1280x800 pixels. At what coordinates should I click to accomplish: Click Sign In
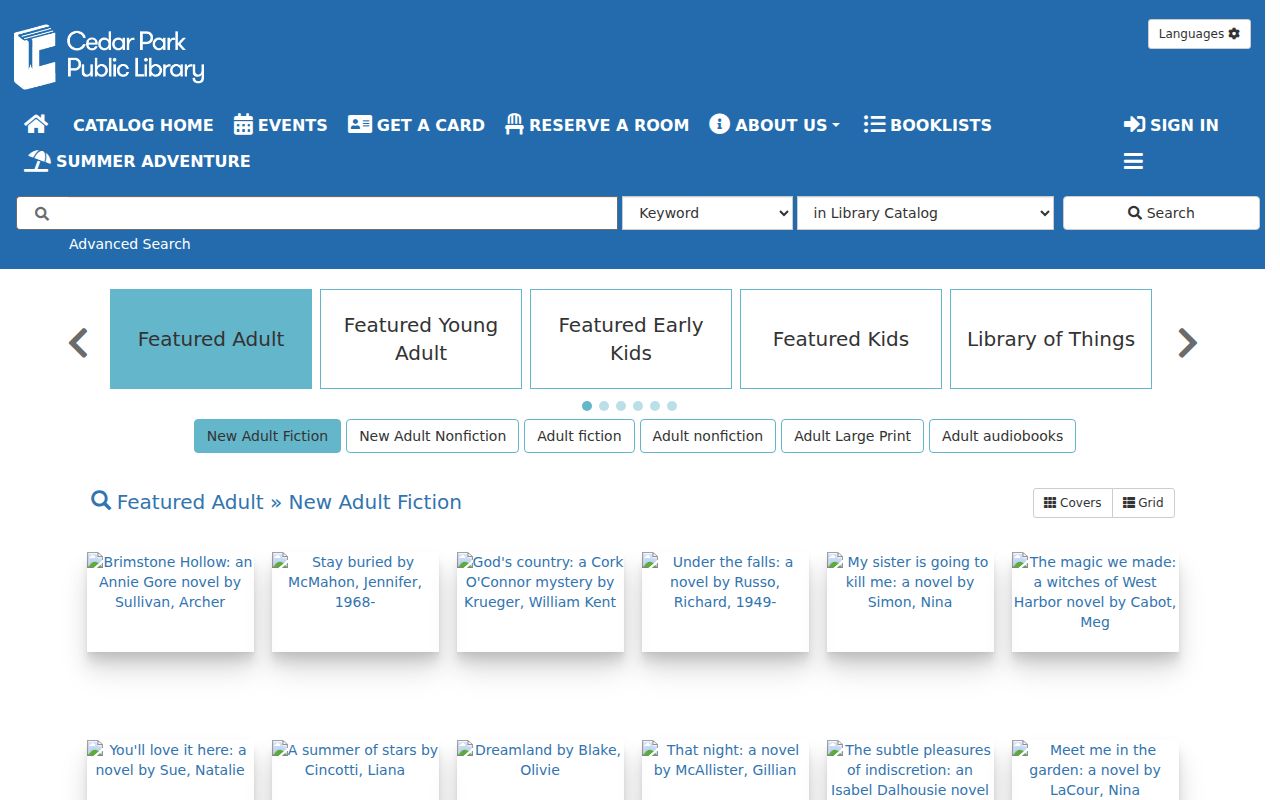tap(1171, 125)
